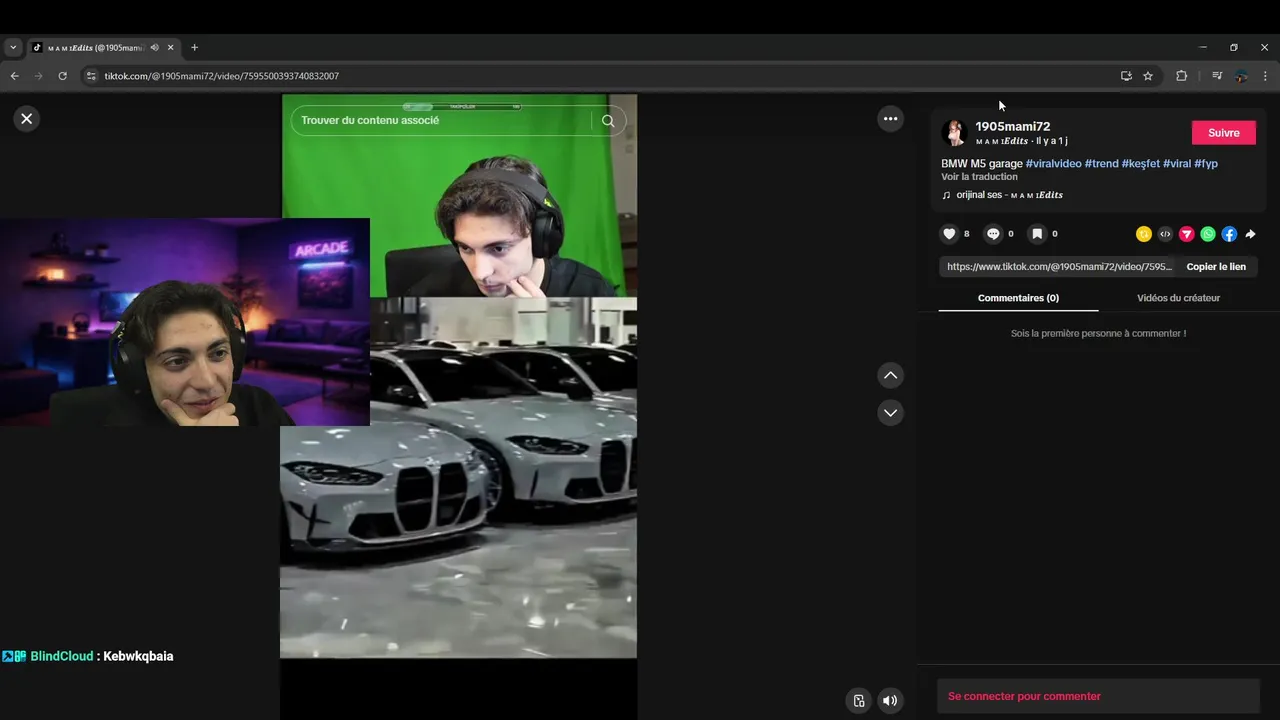The image size is (1280, 720).
Task: Open the 1905mami72 profile avatar
Action: (x=954, y=133)
